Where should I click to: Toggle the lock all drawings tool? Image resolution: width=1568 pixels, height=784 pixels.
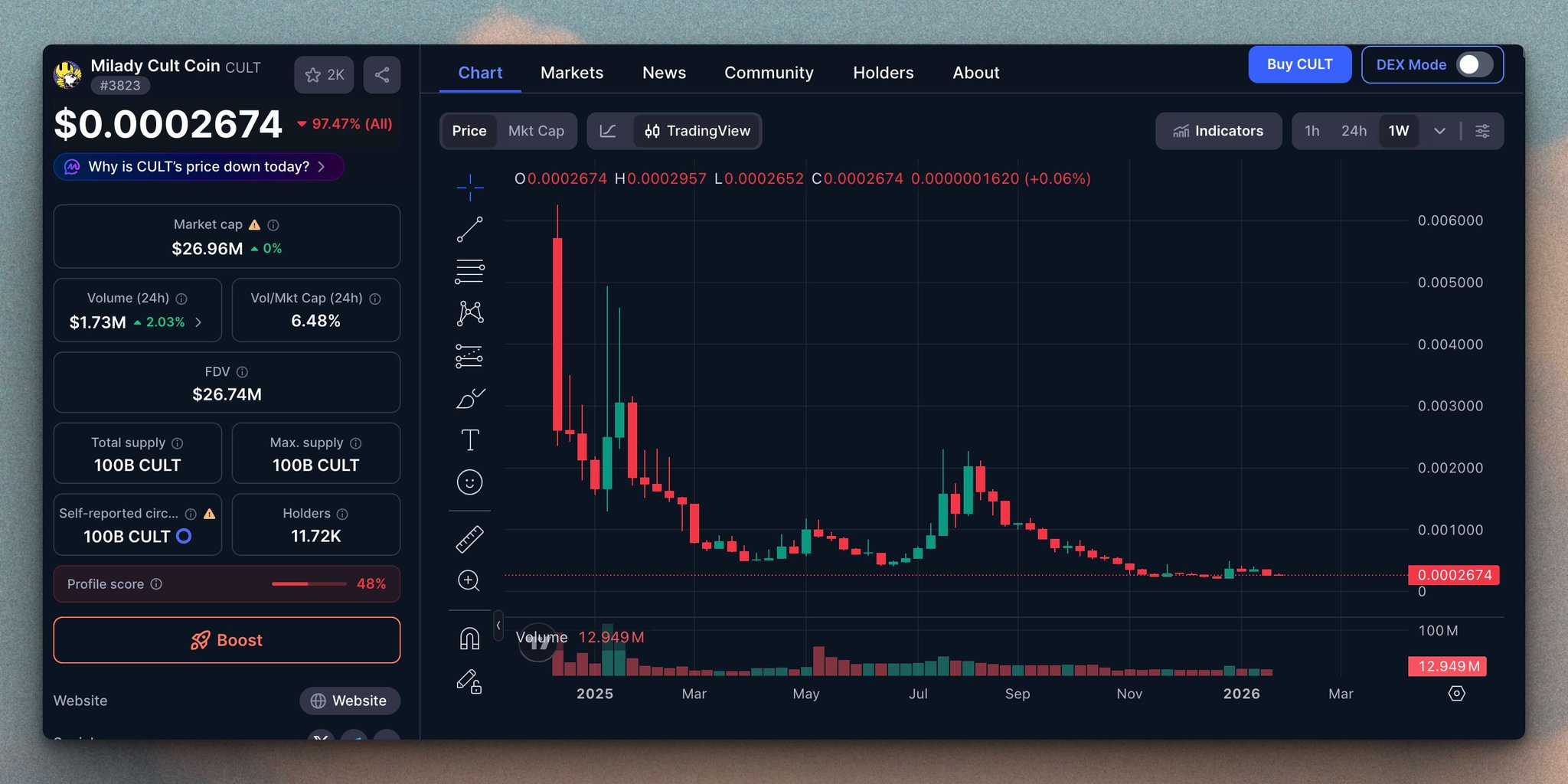point(469,681)
